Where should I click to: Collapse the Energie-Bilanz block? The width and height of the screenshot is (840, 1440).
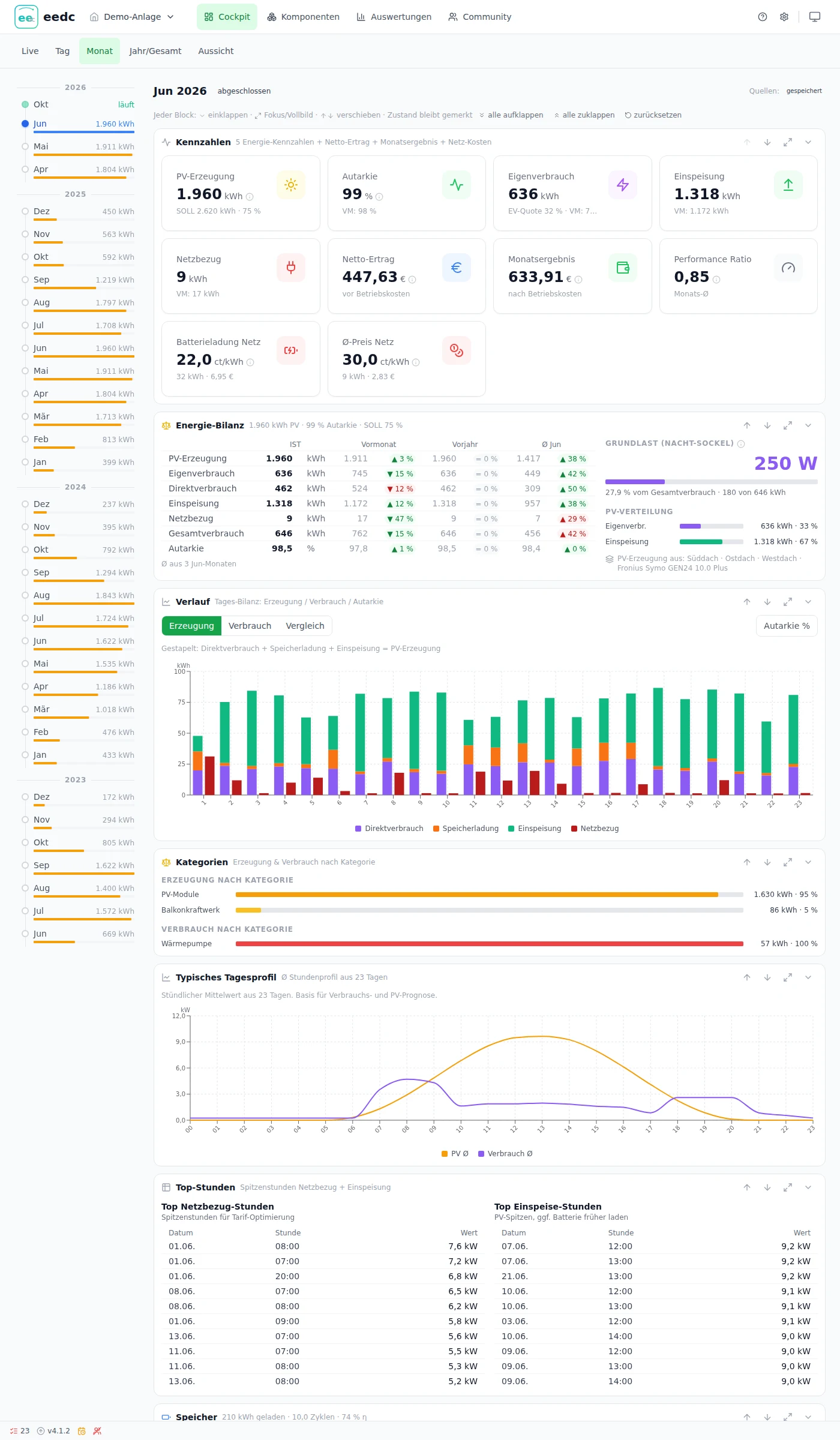click(808, 425)
